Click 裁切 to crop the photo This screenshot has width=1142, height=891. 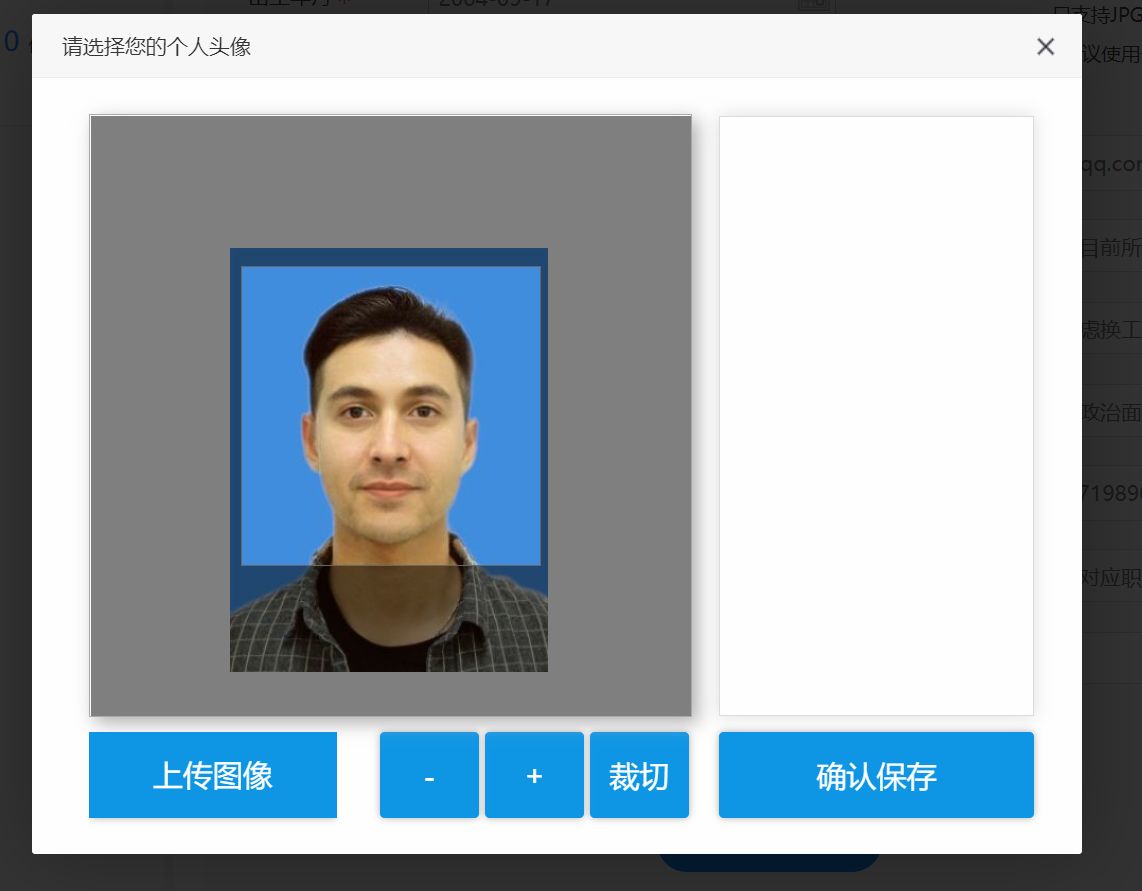tap(639, 775)
